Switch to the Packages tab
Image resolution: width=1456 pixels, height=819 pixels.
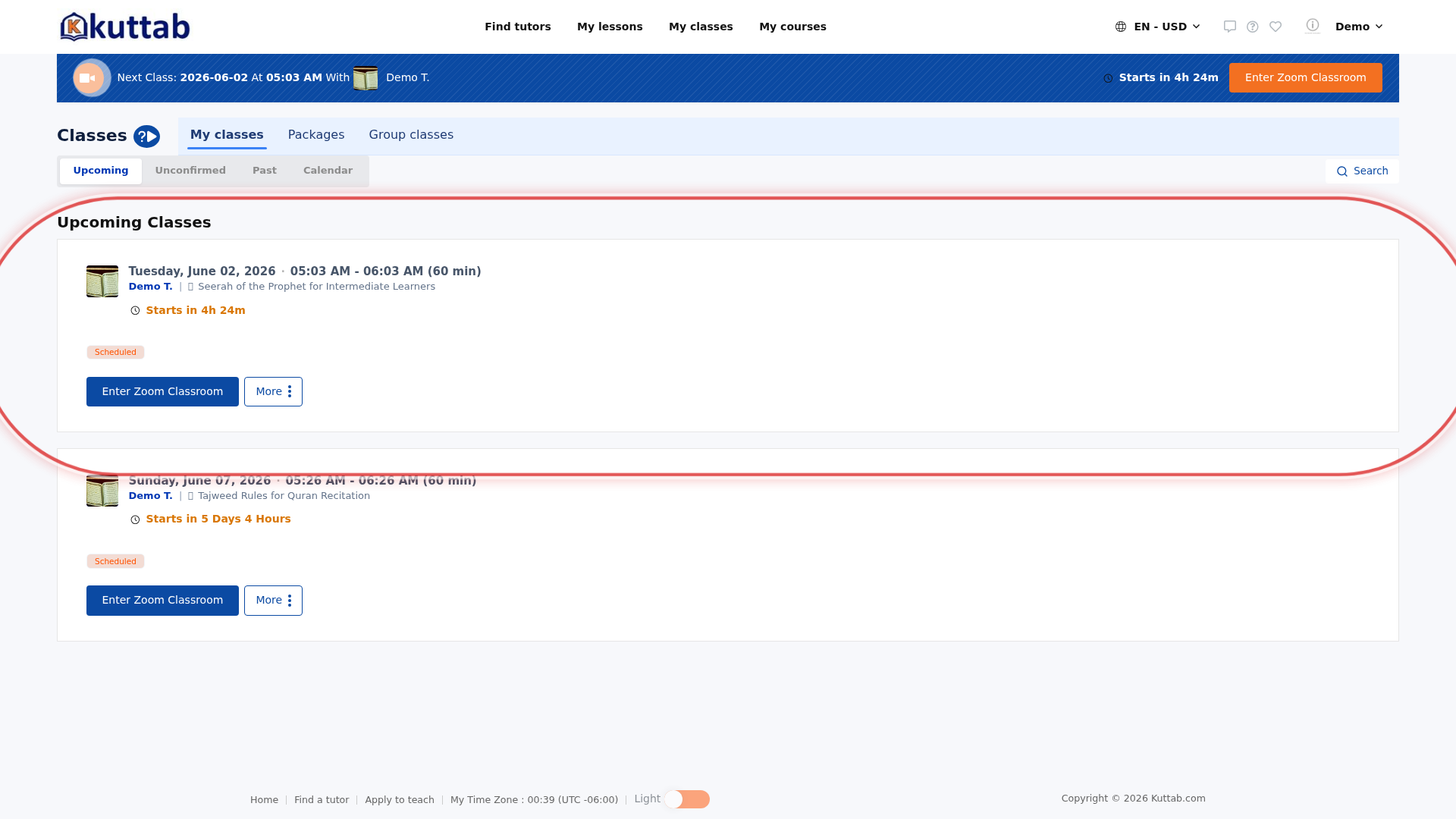(x=316, y=135)
